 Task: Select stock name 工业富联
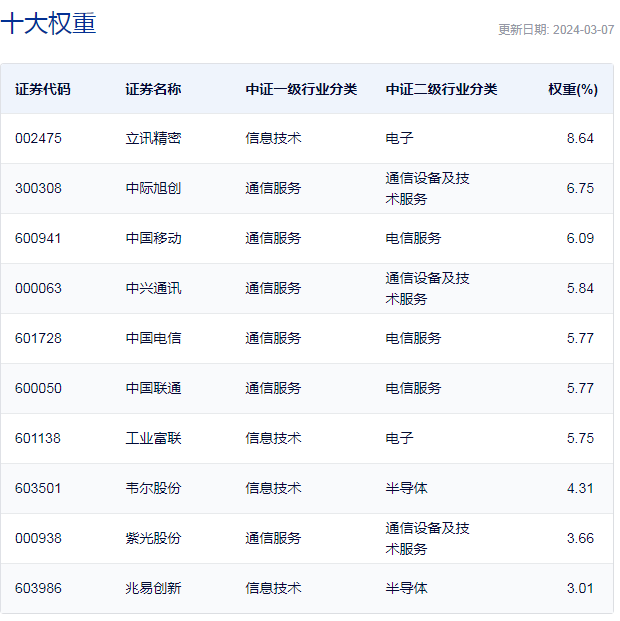point(153,438)
